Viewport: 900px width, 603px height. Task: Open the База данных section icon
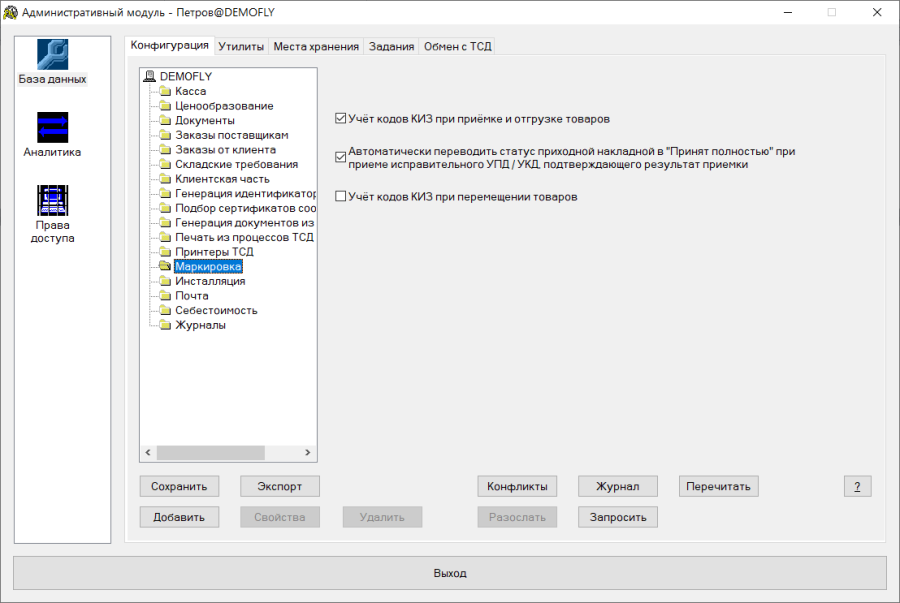click(x=52, y=55)
